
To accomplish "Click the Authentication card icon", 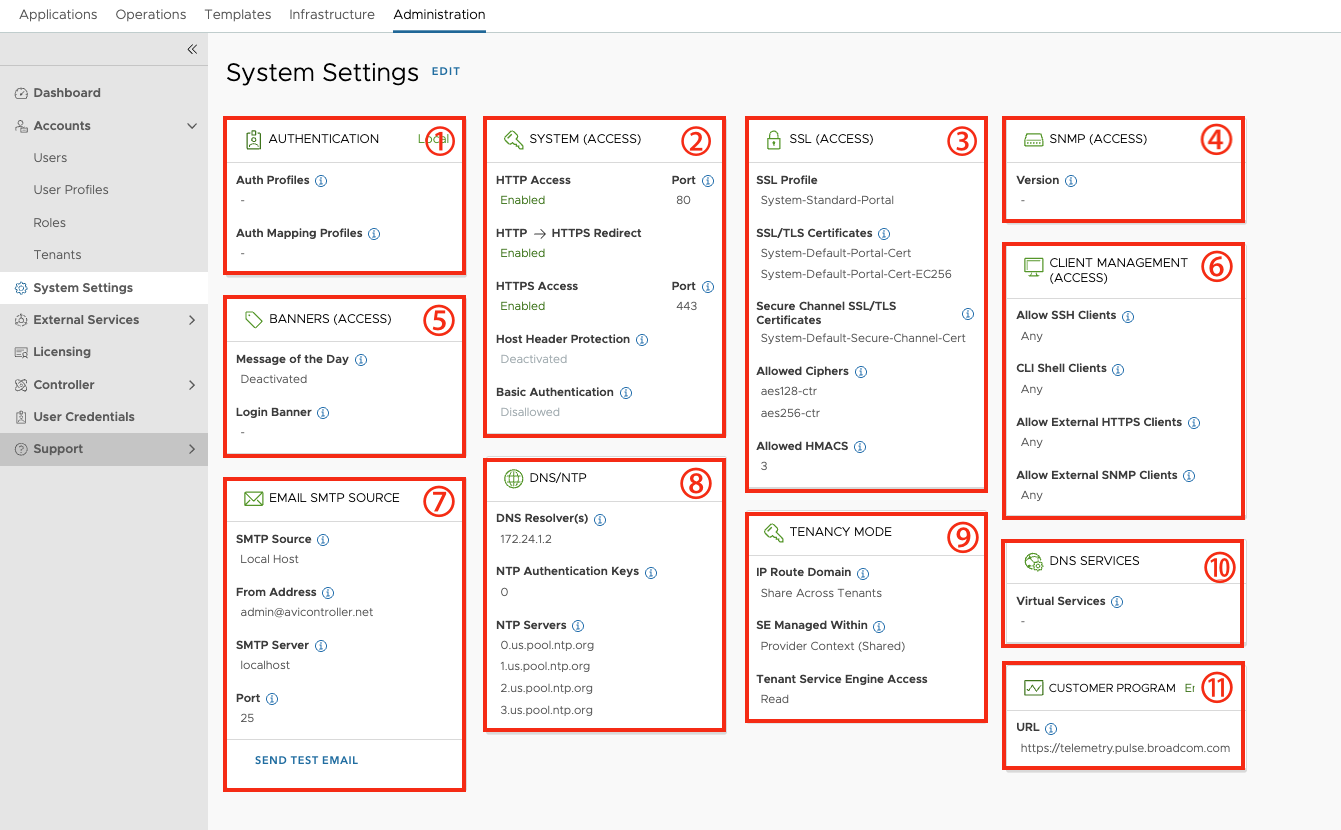I will (253, 139).
